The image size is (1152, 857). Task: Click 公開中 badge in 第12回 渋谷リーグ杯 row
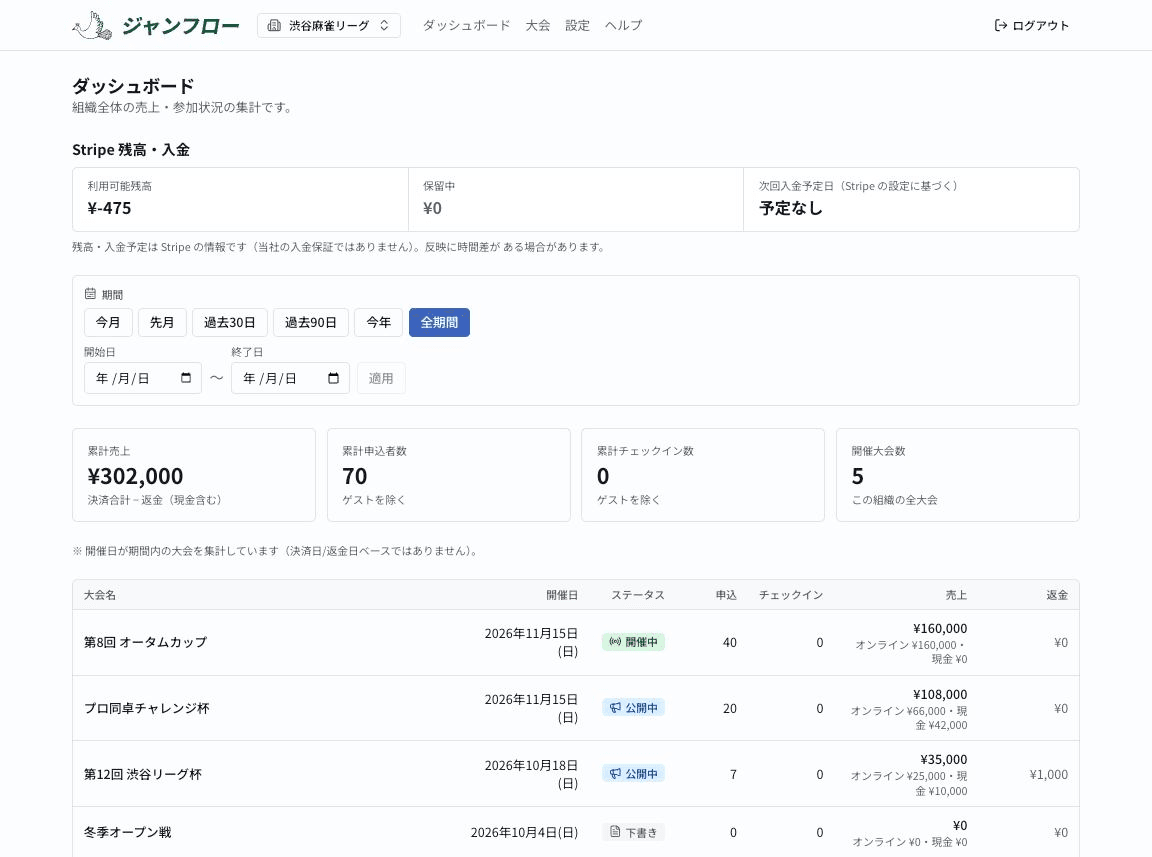point(633,773)
